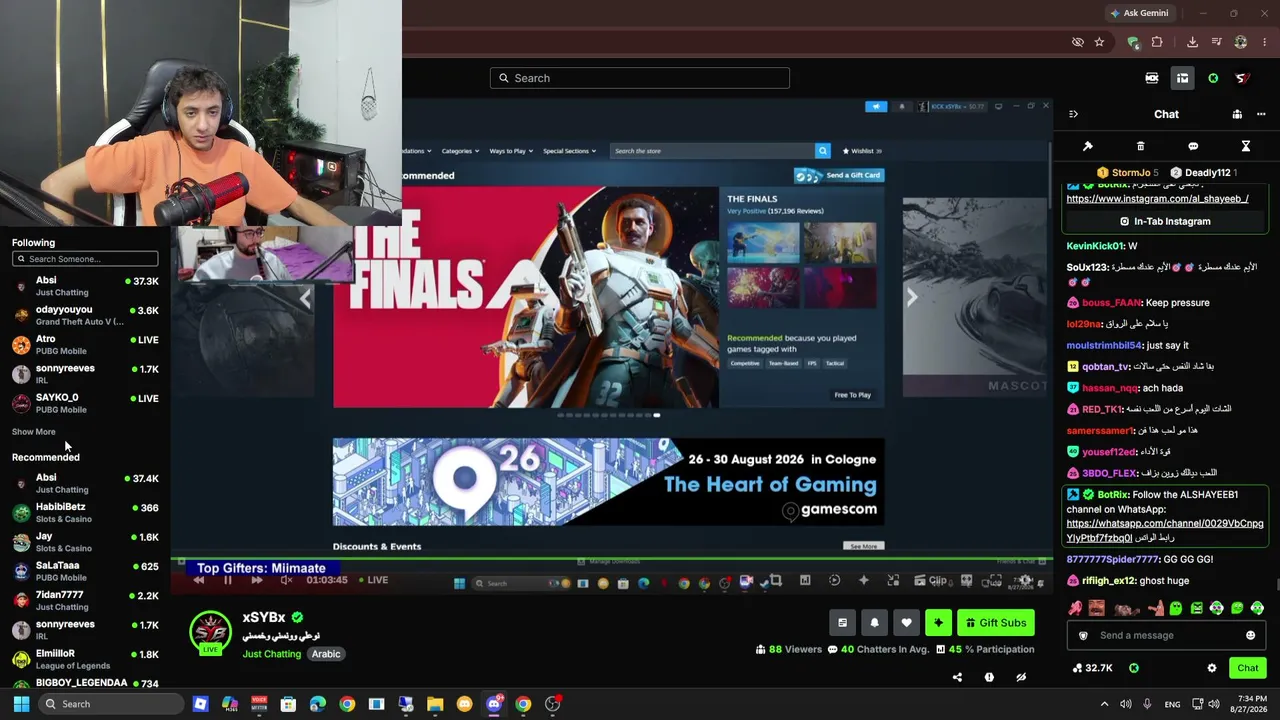
Task: Search Someone in Following list
Action: point(85,259)
